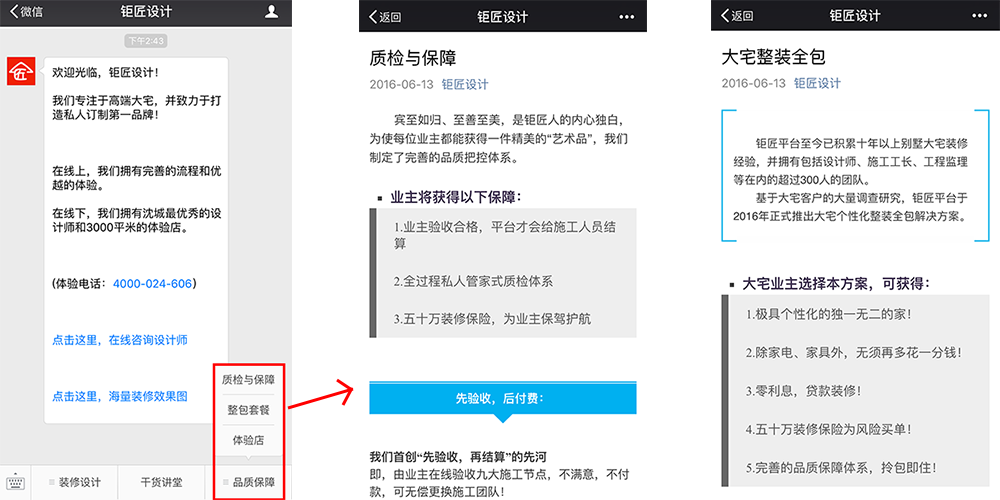1000x500 pixels.
Task: Click 5.完善的品质保障体系,拎包即住 line
Action: point(841,467)
